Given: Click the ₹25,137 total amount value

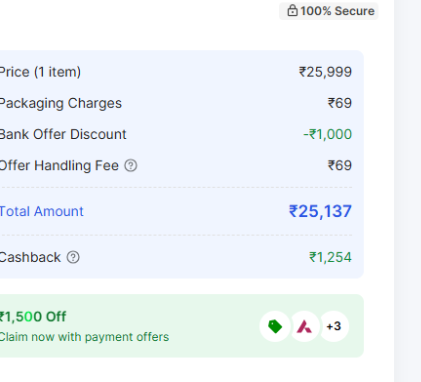Looking at the screenshot, I should [x=320, y=211].
